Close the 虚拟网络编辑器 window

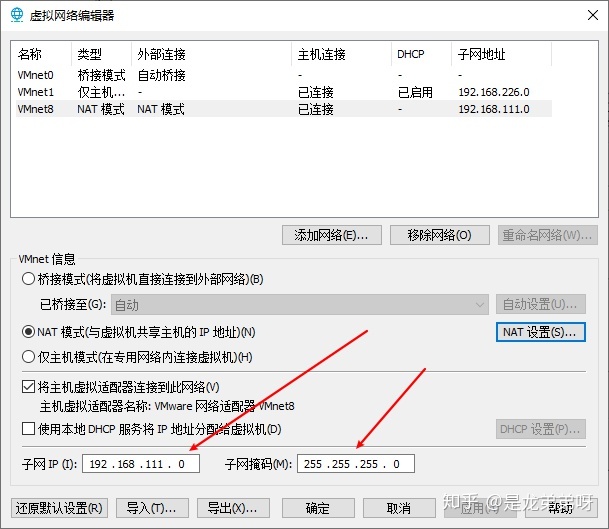(x=593, y=15)
